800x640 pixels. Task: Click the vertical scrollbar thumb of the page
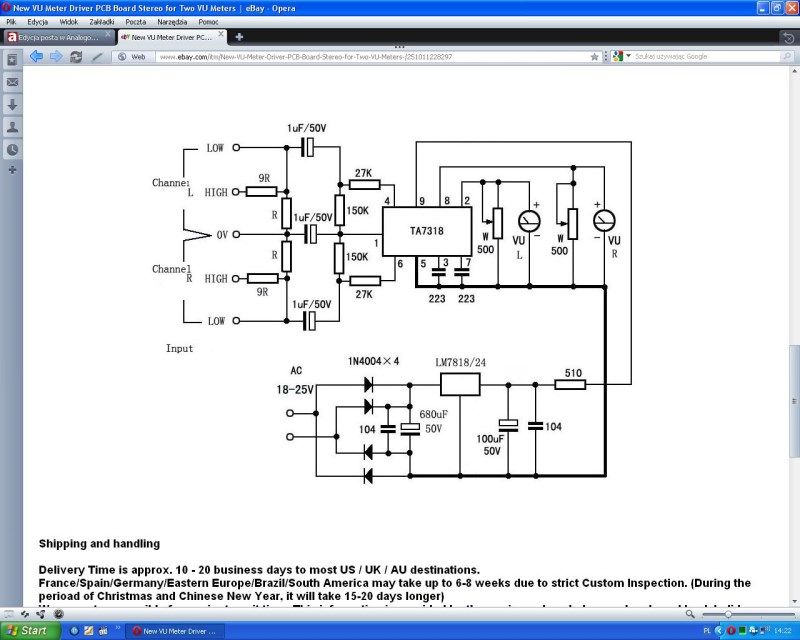[x=794, y=401]
